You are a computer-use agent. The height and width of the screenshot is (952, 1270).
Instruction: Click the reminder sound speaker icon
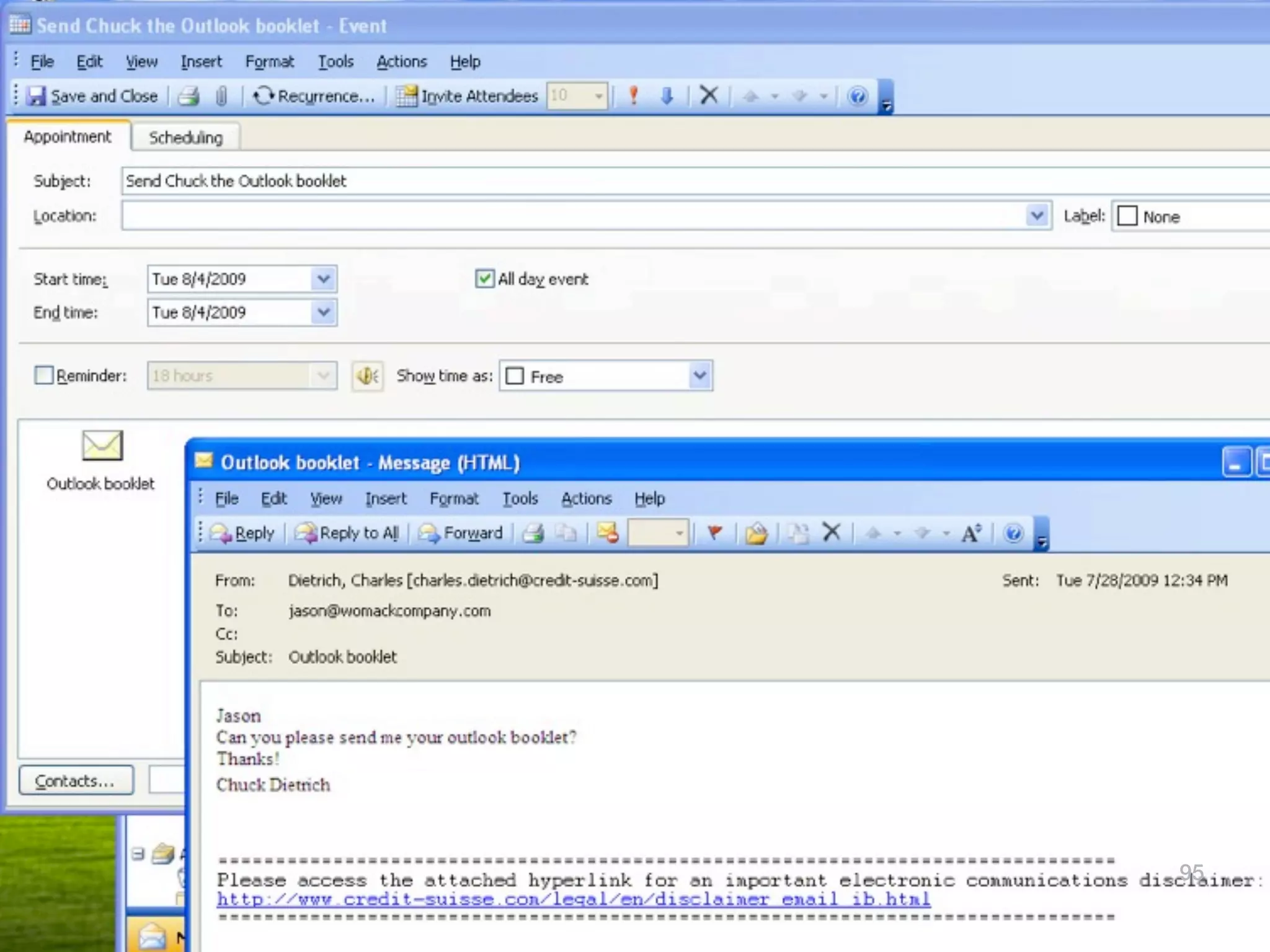[x=367, y=376]
